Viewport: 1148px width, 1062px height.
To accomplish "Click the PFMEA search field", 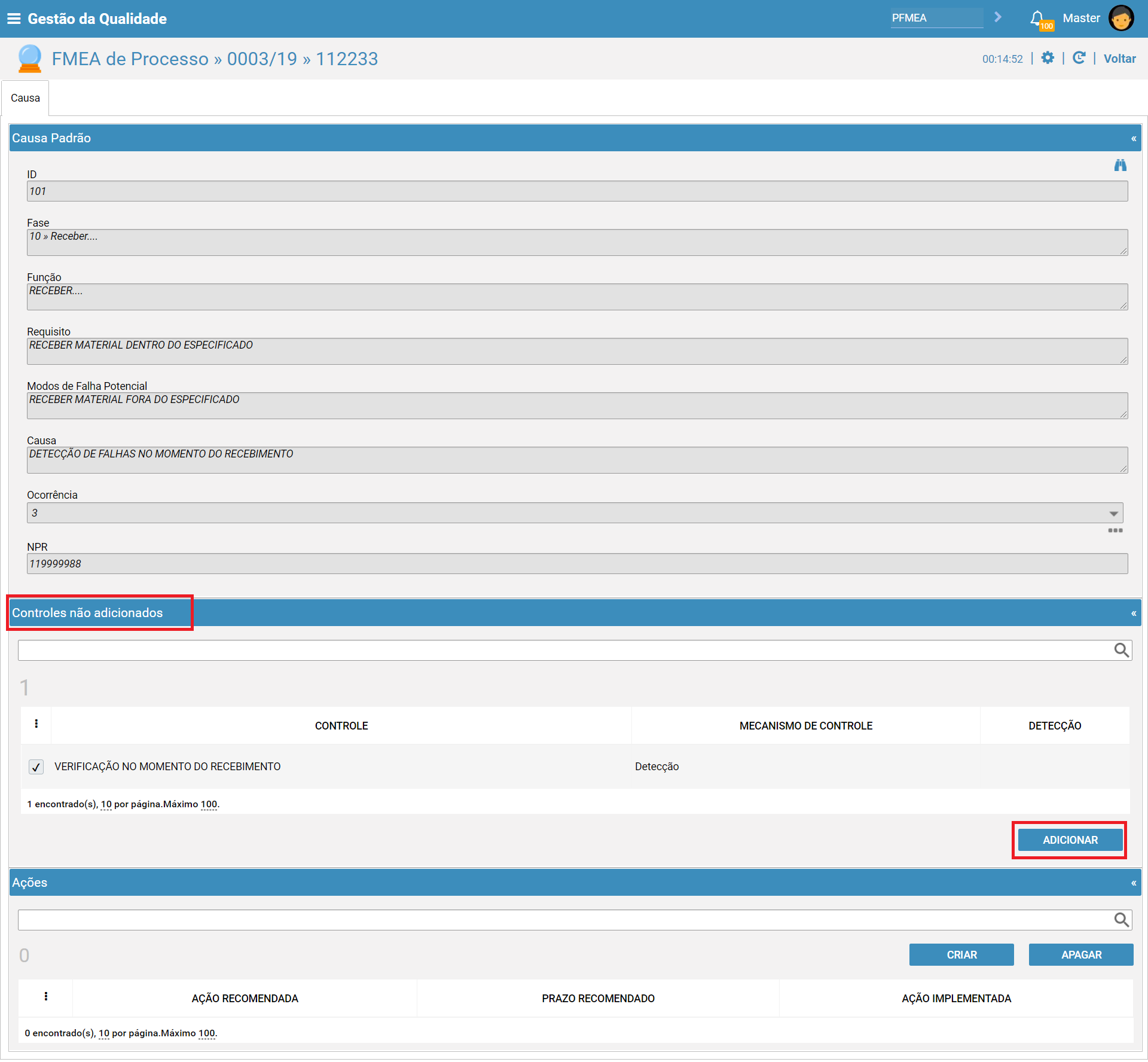I will pyautogui.click(x=936, y=18).
